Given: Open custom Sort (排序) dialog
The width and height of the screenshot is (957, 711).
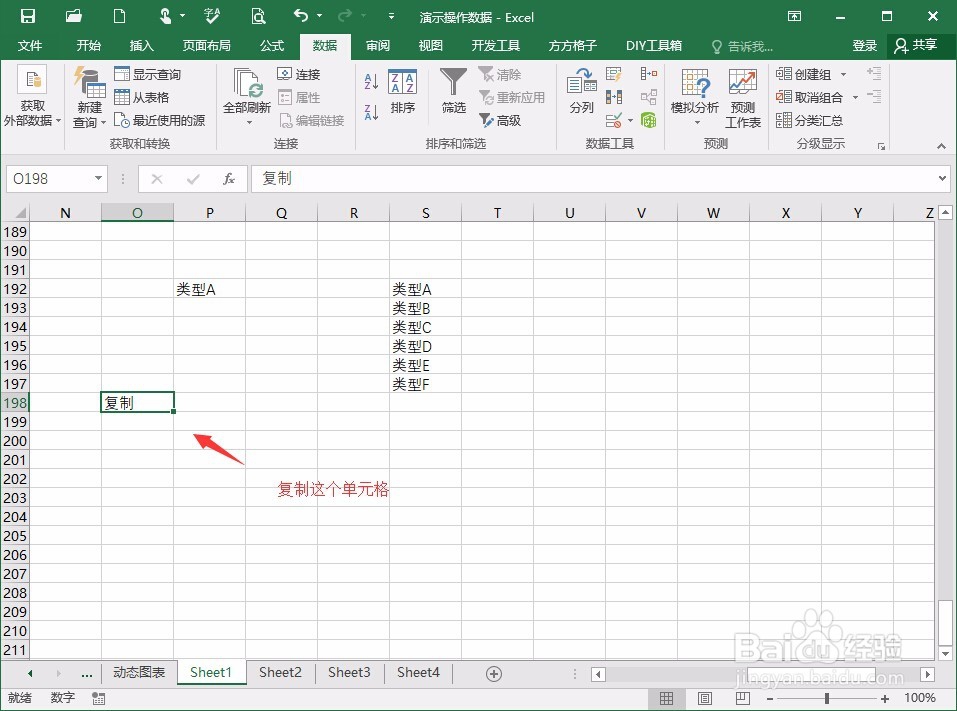Looking at the screenshot, I should point(403,92).
